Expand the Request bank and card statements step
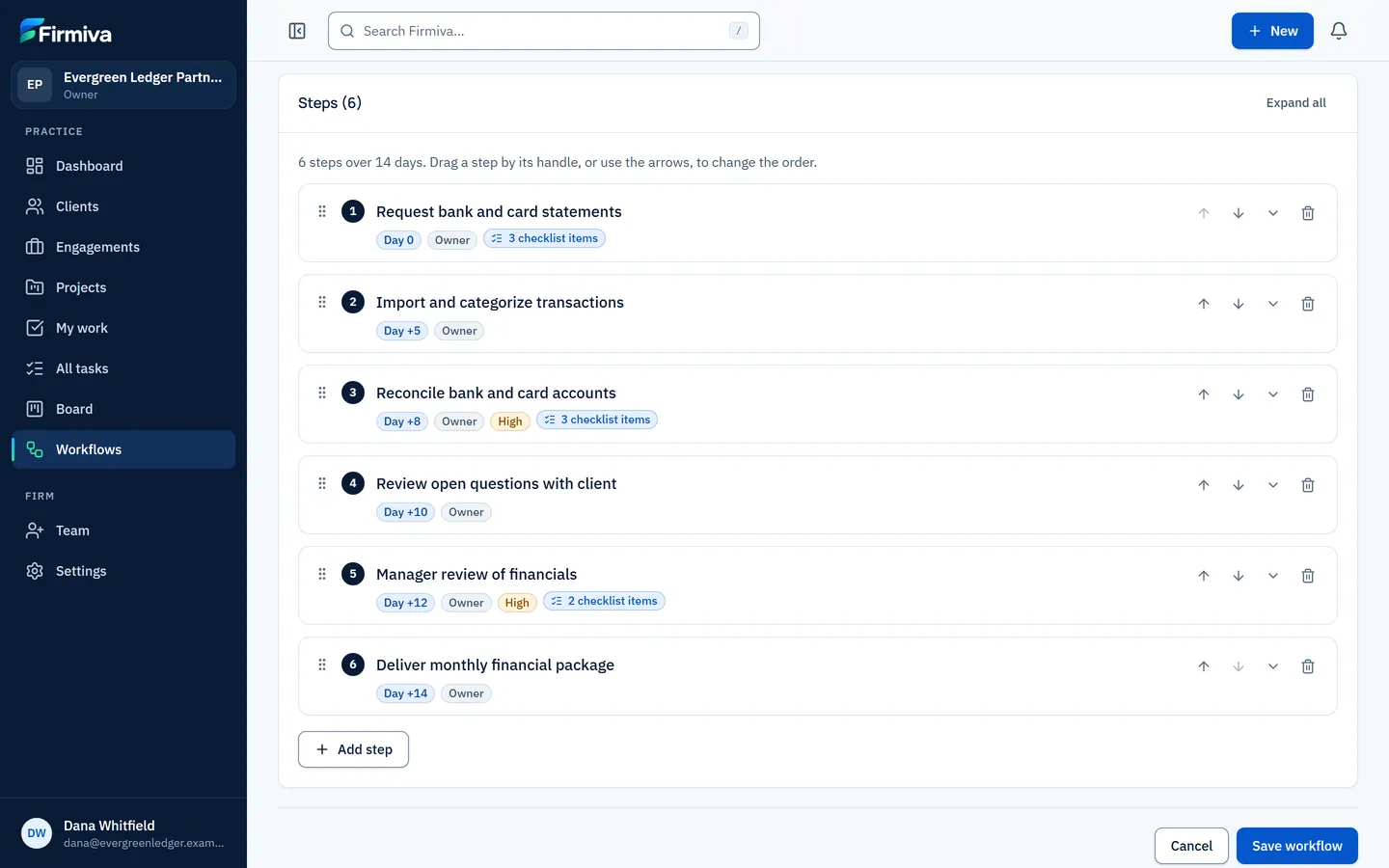This screenshot has height=868, width=1389. (x=1273, y=213)
